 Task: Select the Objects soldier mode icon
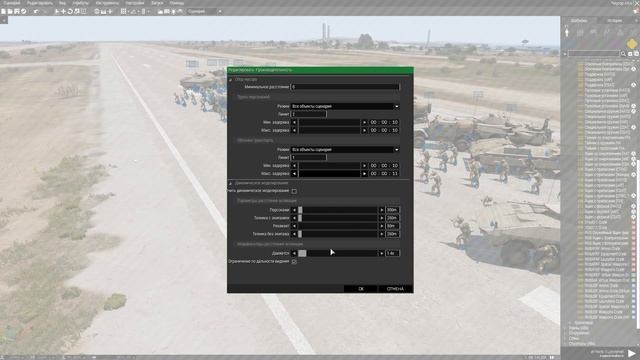pos(567,32)
